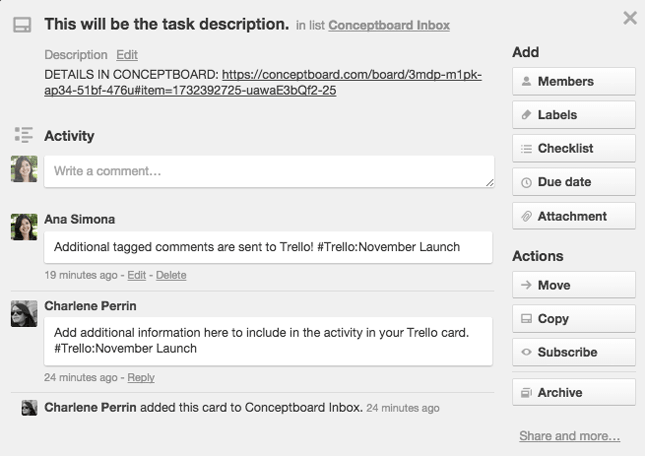Click the Activity list icon
The width and height of the screenshot is (645, 456).
click(23, 135)
